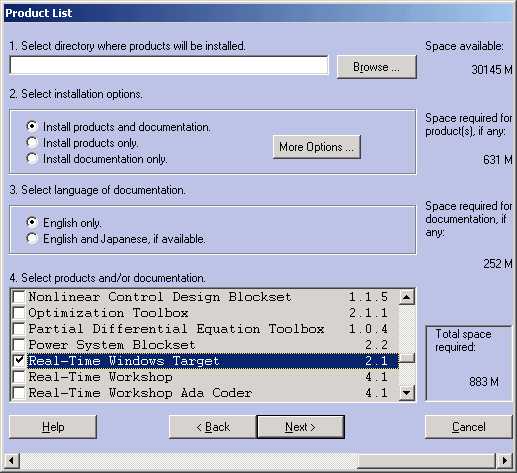This screenshot has width=517, height=473.
Task: Highlight the Real-Time Workshop Ada Coder row
Action: pos(213,393)
